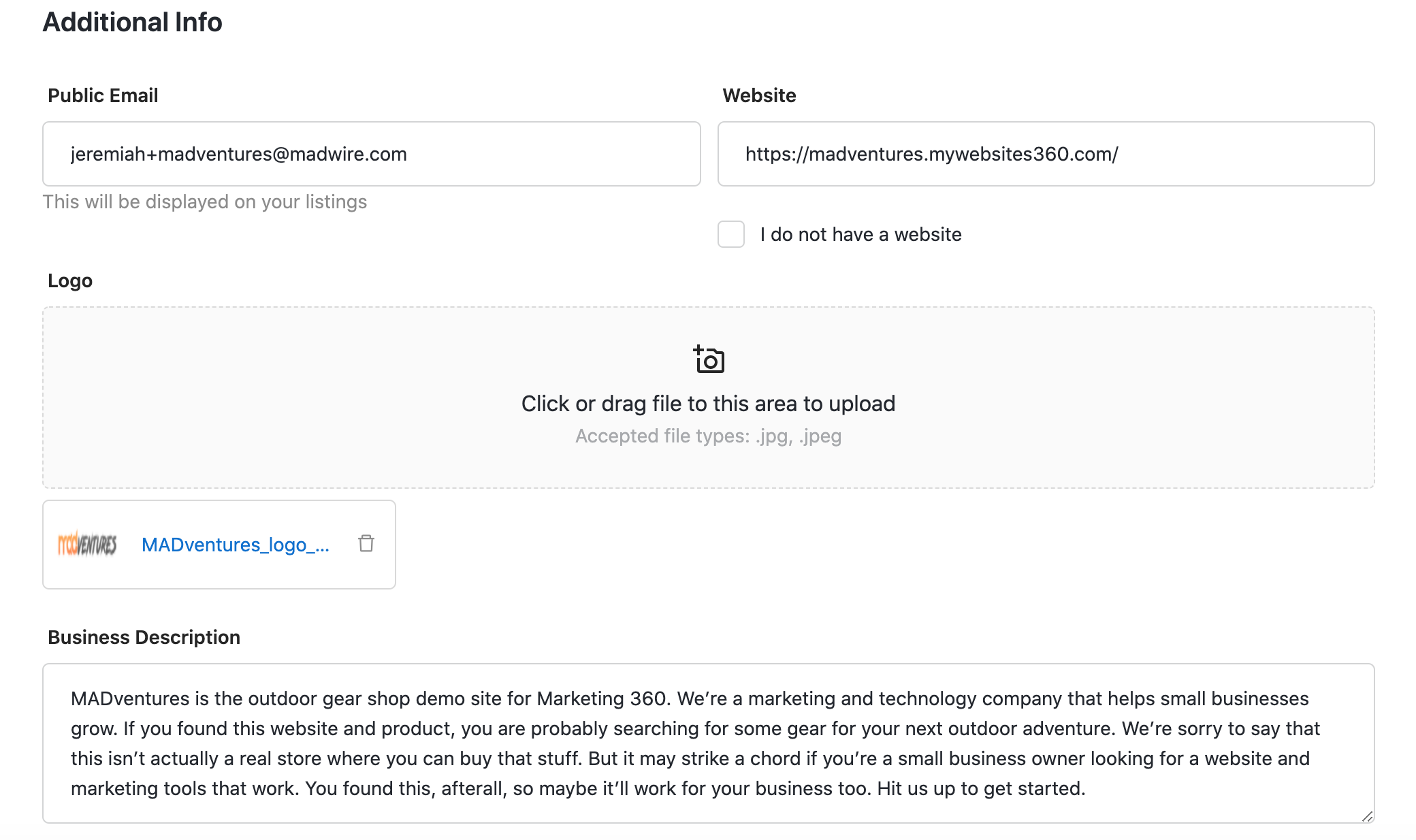Screen dimensions: 1416x840
Task: Click the Public Email field label
Action: coord(103,95)
